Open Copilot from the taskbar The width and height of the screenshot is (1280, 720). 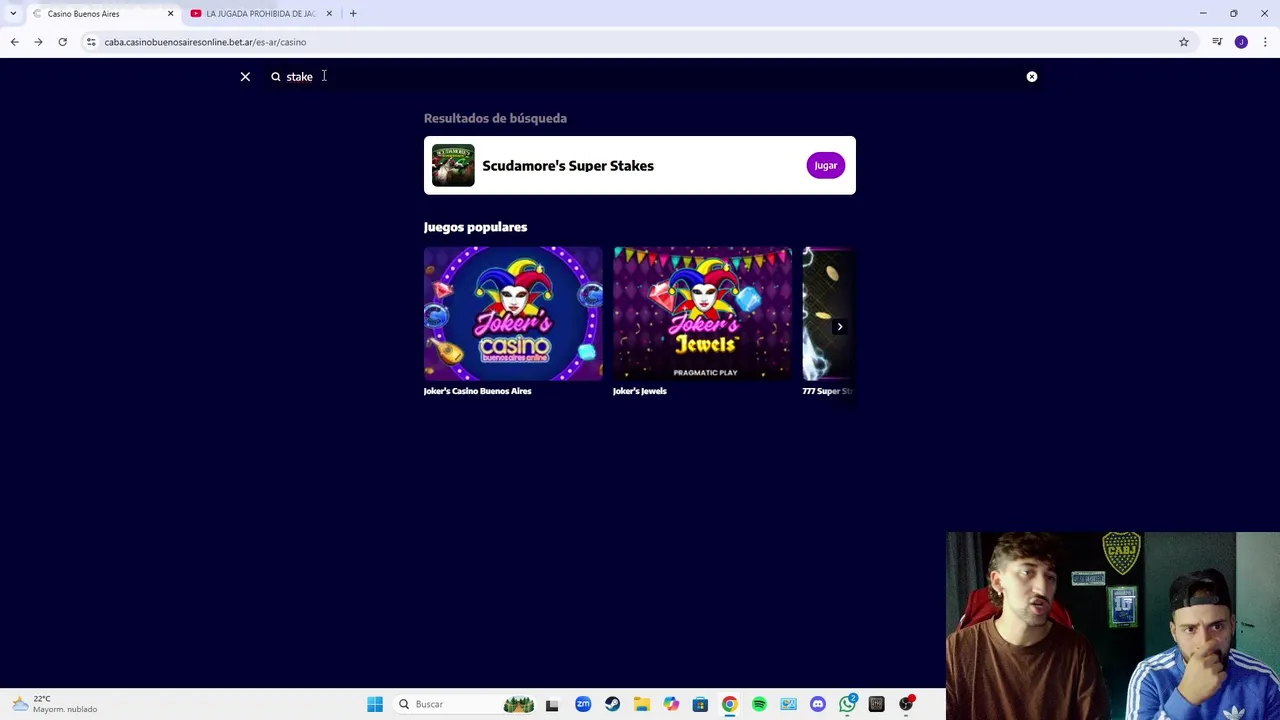[x=671, y=705]
